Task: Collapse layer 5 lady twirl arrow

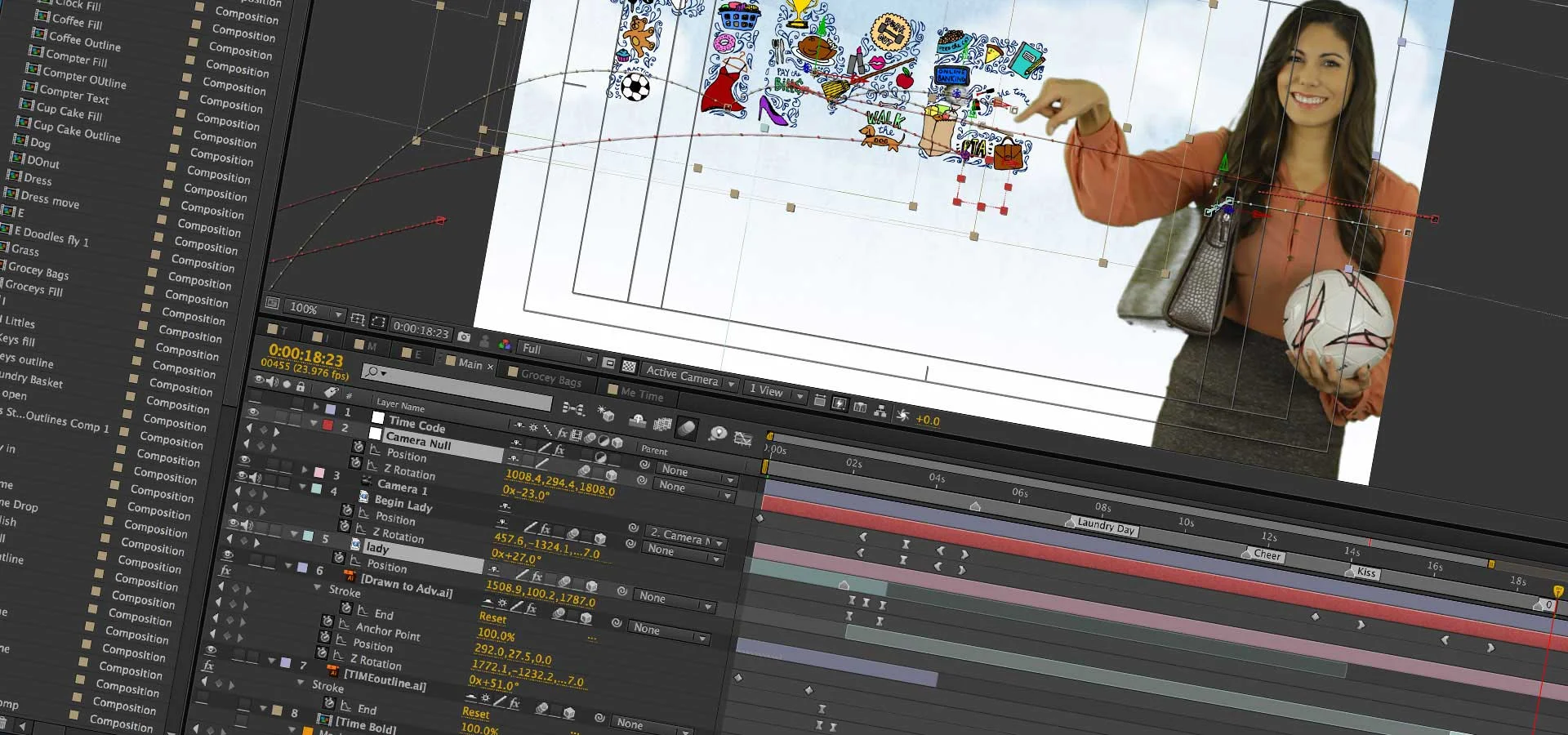Action: (294, 533)
